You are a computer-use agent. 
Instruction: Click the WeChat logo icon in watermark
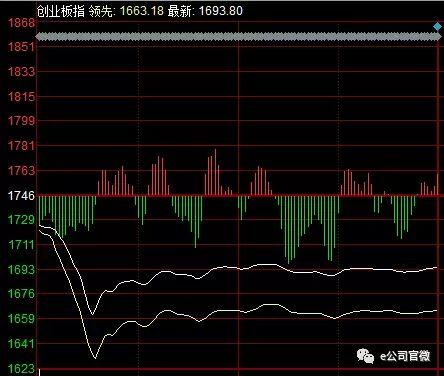tap(366, 356)
